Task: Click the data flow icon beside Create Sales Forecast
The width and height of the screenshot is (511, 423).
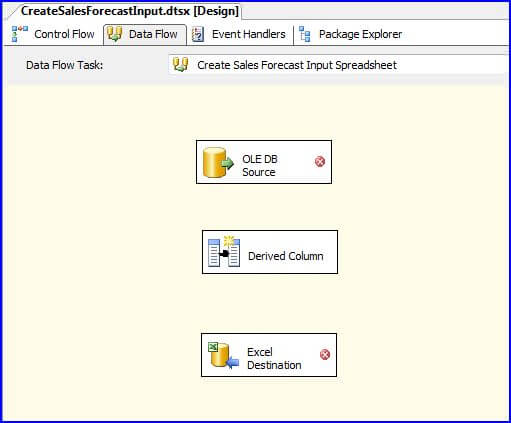Action: tap(181, 64)
